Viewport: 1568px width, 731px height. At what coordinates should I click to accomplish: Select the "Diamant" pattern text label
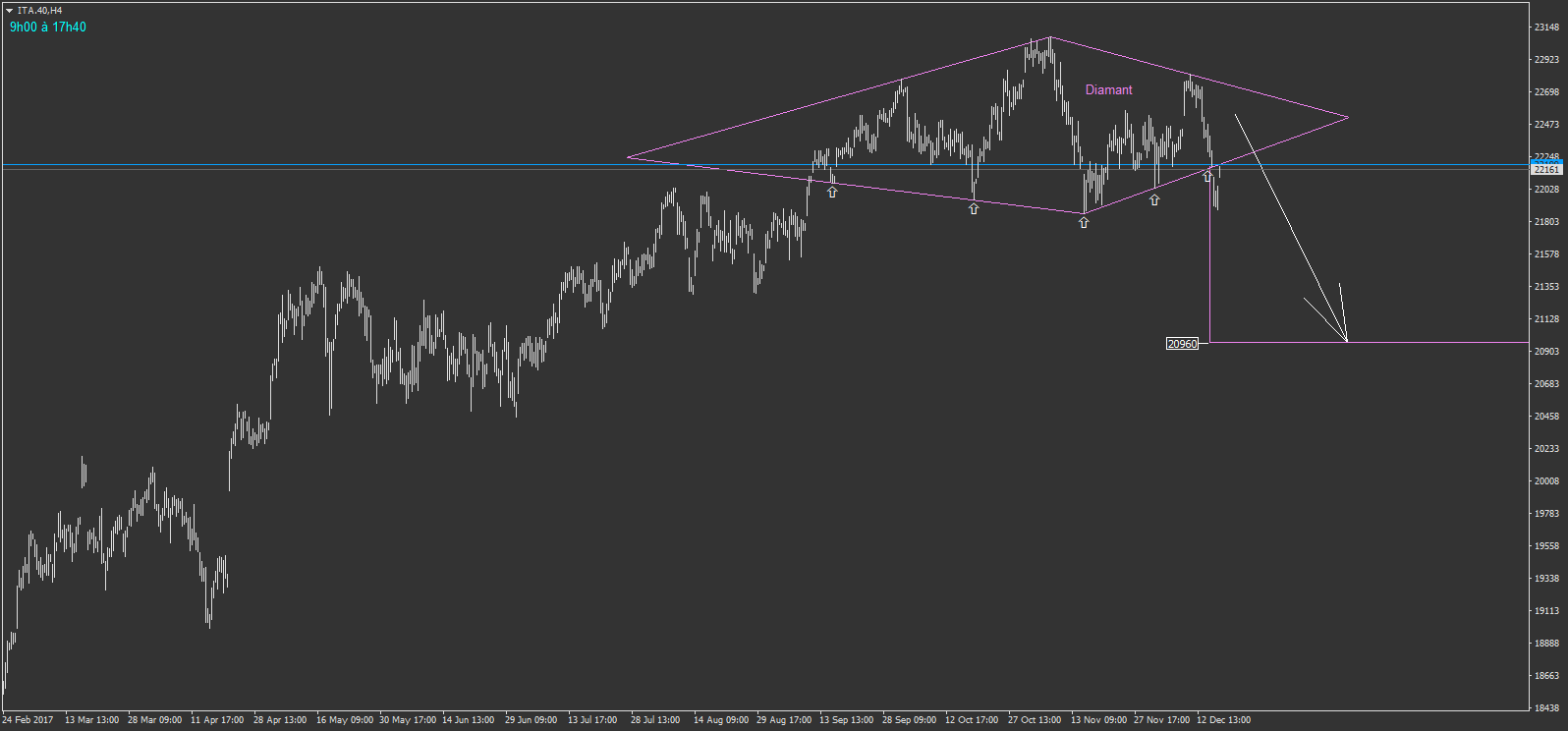(x=1108, y=89)
